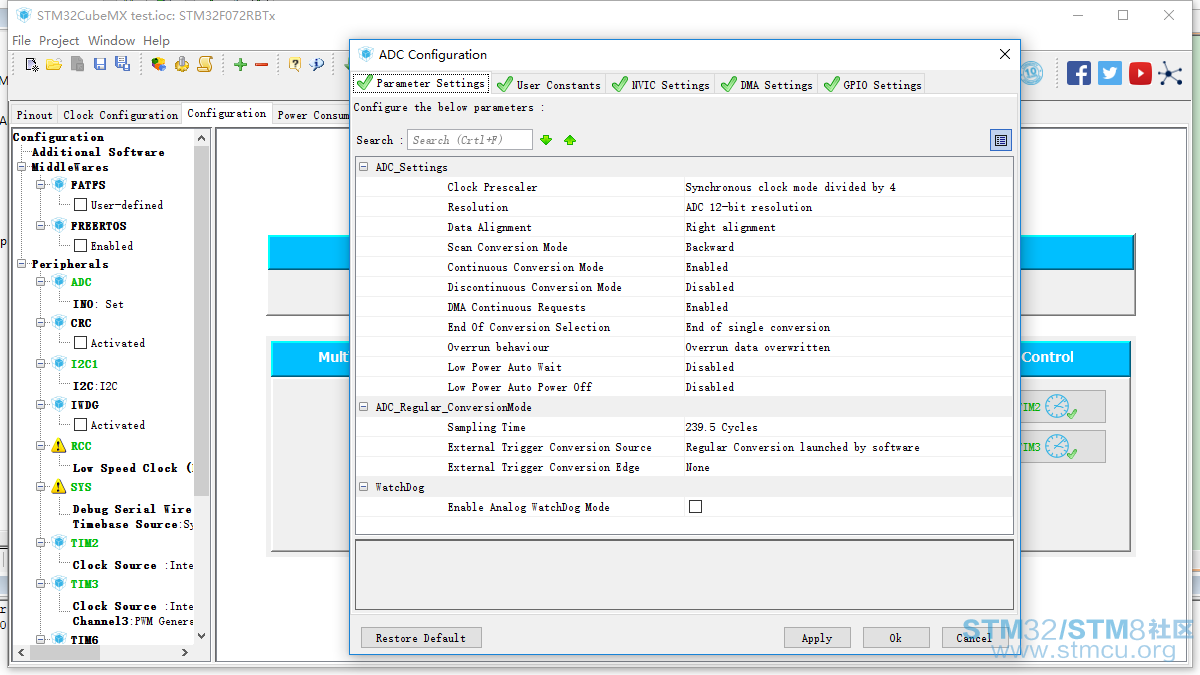Click the green plus toolbar icon
This screenshot has height=675, width=1200.
click(x=240, y=64)
